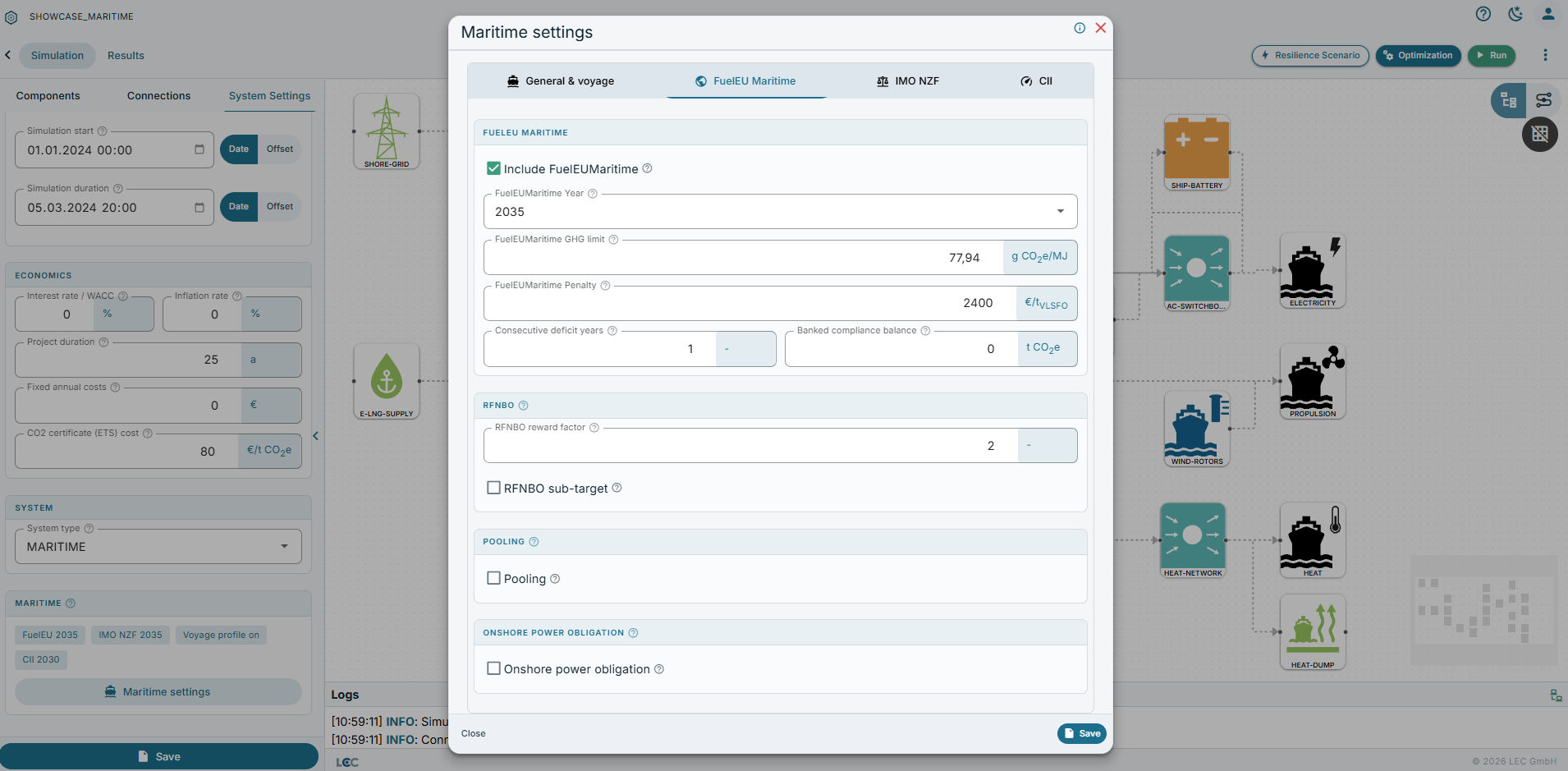Enable the Pooling checkbox
The image size is (1568, 771).
493,578
